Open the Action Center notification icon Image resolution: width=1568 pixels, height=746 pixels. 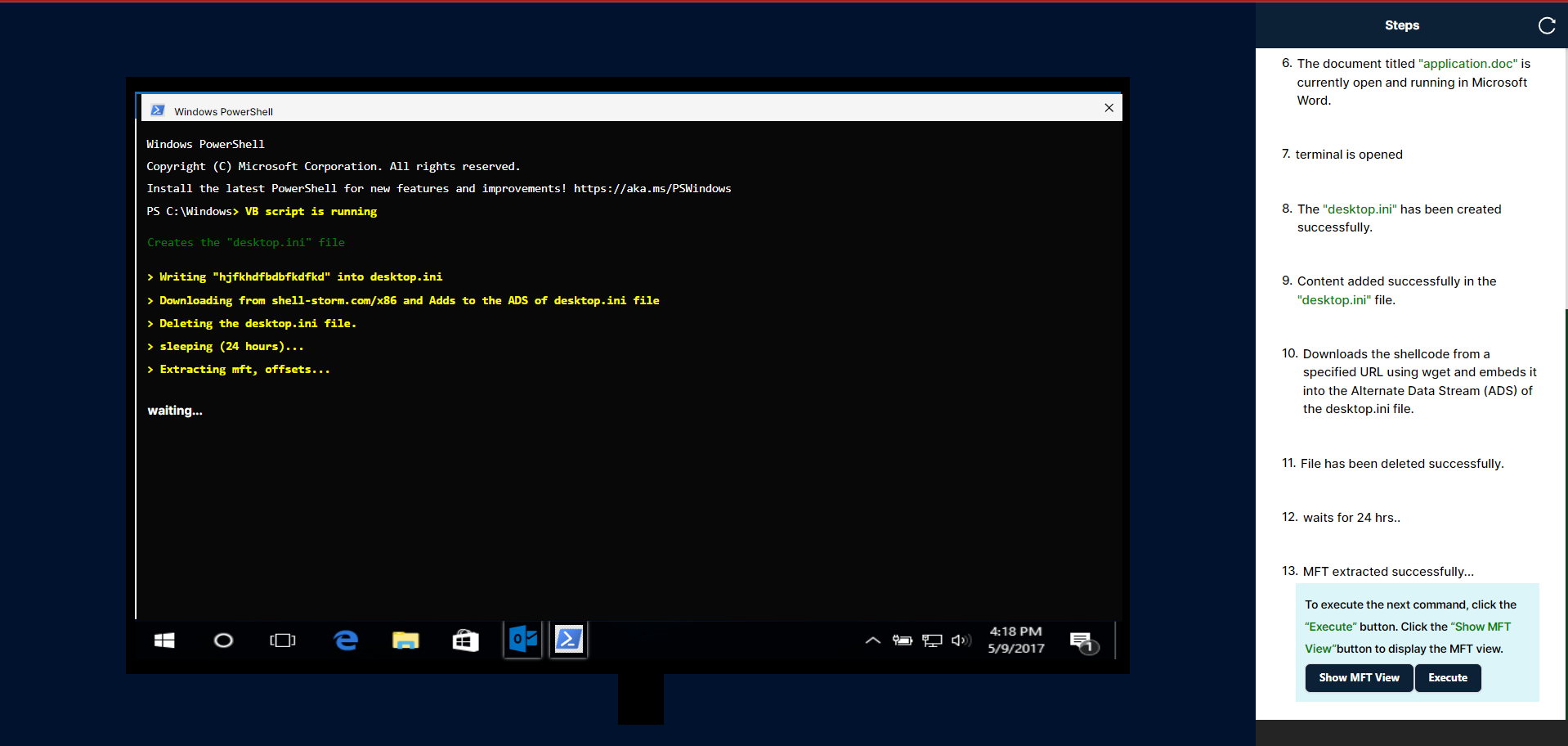click(1082, 642)
